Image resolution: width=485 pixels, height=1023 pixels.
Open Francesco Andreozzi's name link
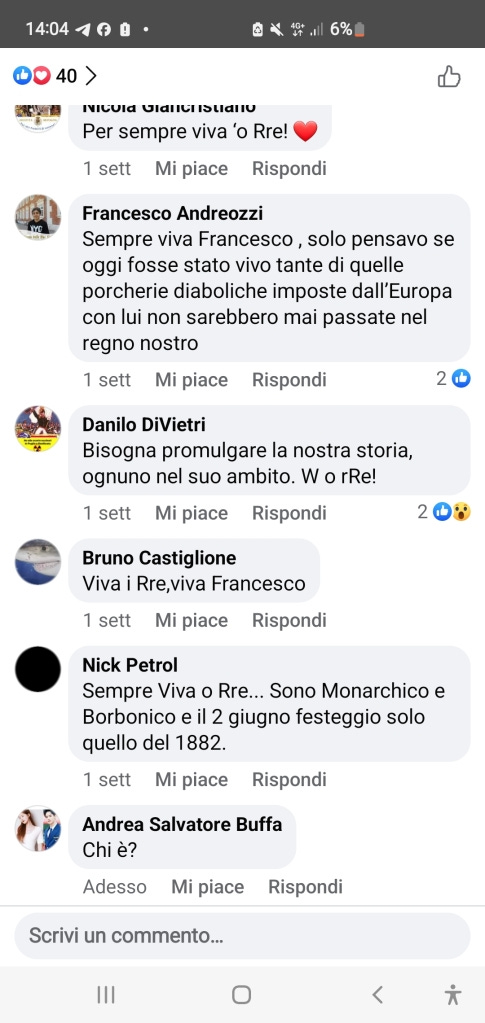[173, 213]
